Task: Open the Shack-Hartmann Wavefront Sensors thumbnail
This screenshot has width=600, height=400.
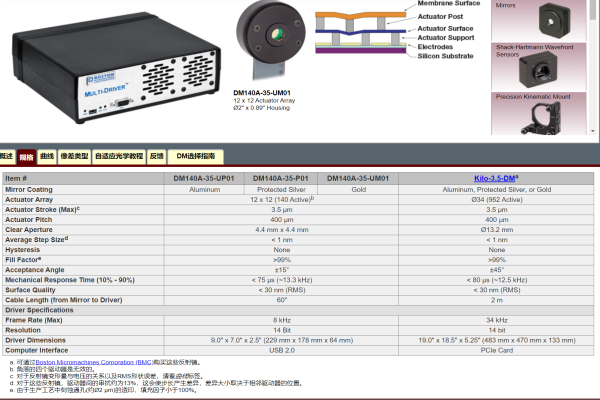Action: [539, 67]
